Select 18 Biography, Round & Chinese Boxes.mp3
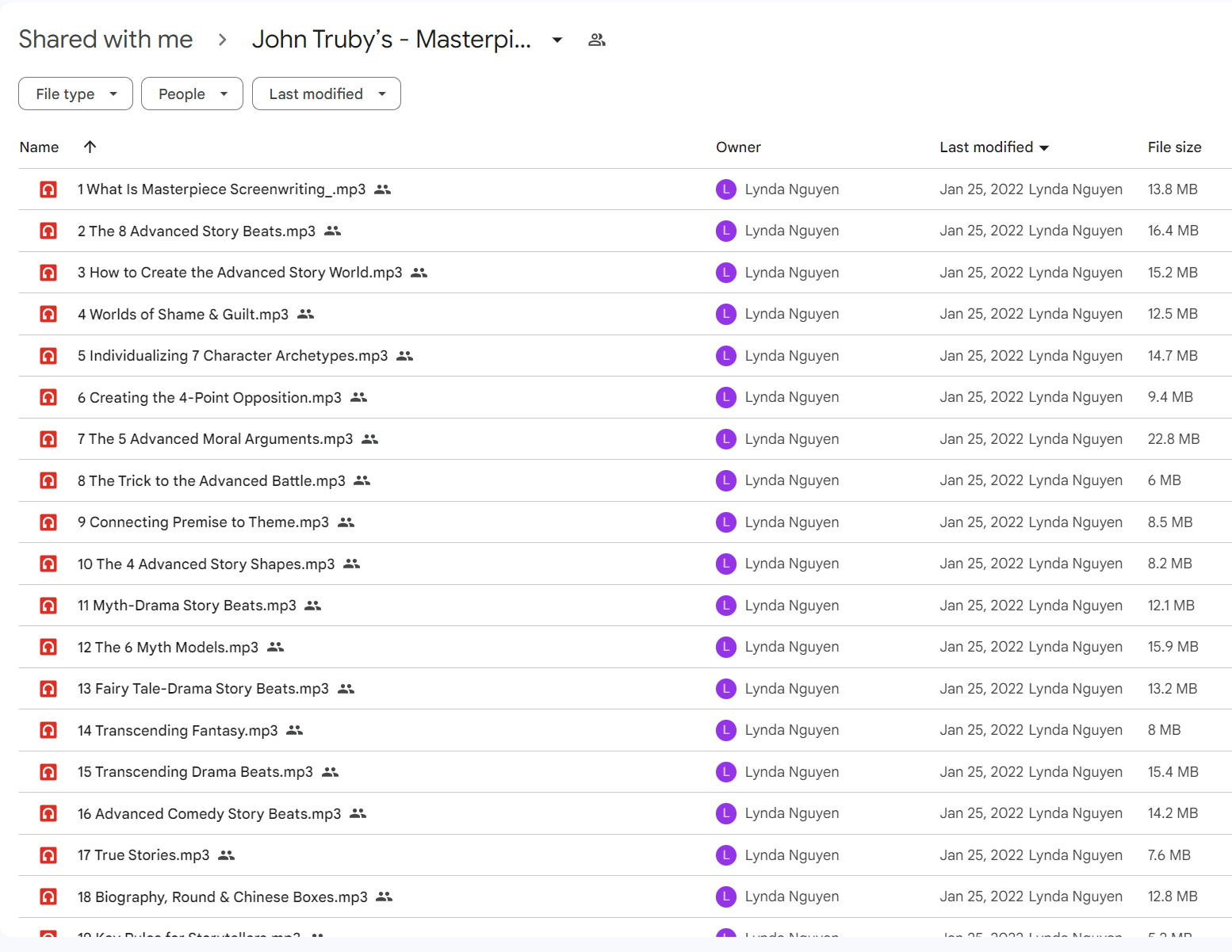Screen dimensions: 1232x952 coord(223,897)
